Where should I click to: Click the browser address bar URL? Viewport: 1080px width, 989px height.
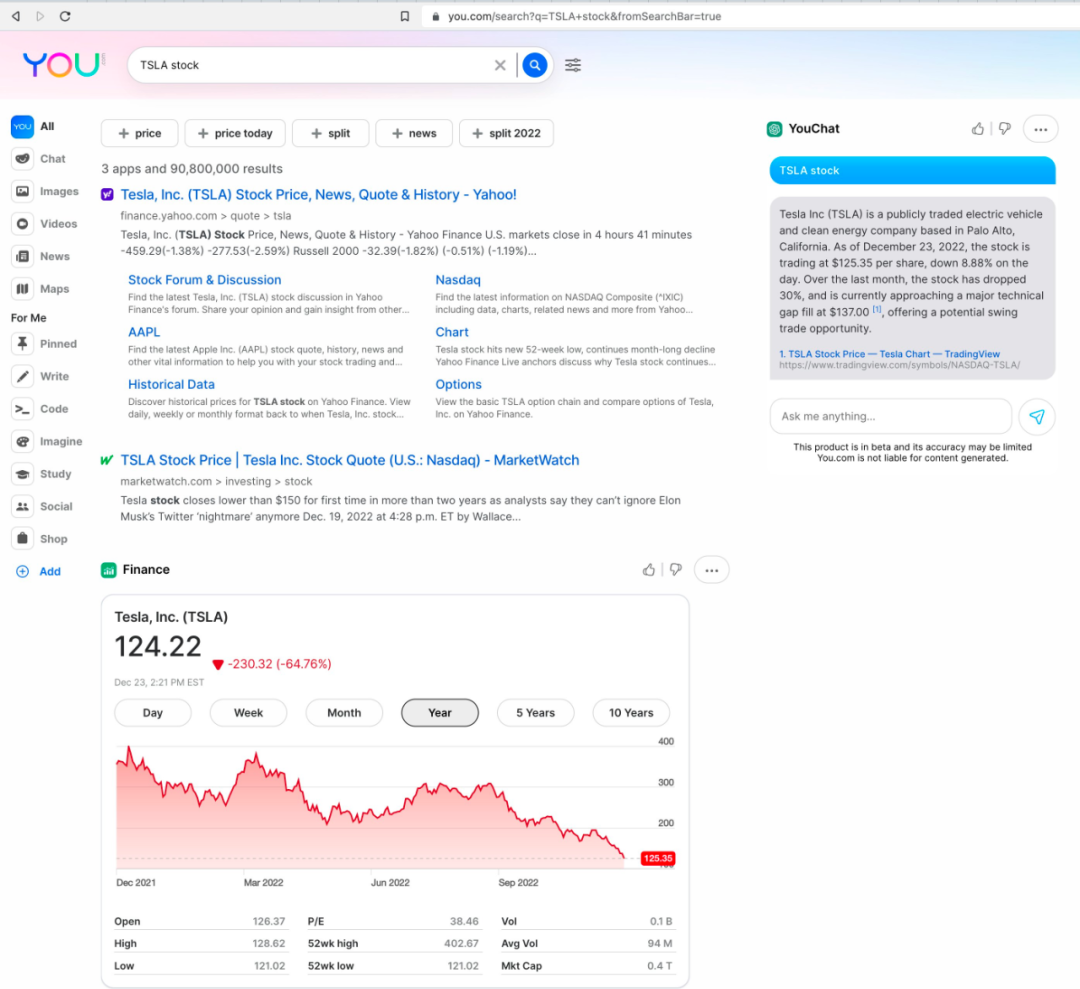coord(584,16)
